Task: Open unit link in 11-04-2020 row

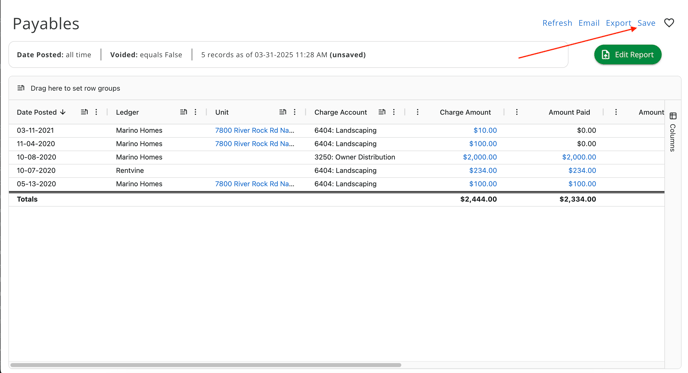Action: [x=254, y=143]
